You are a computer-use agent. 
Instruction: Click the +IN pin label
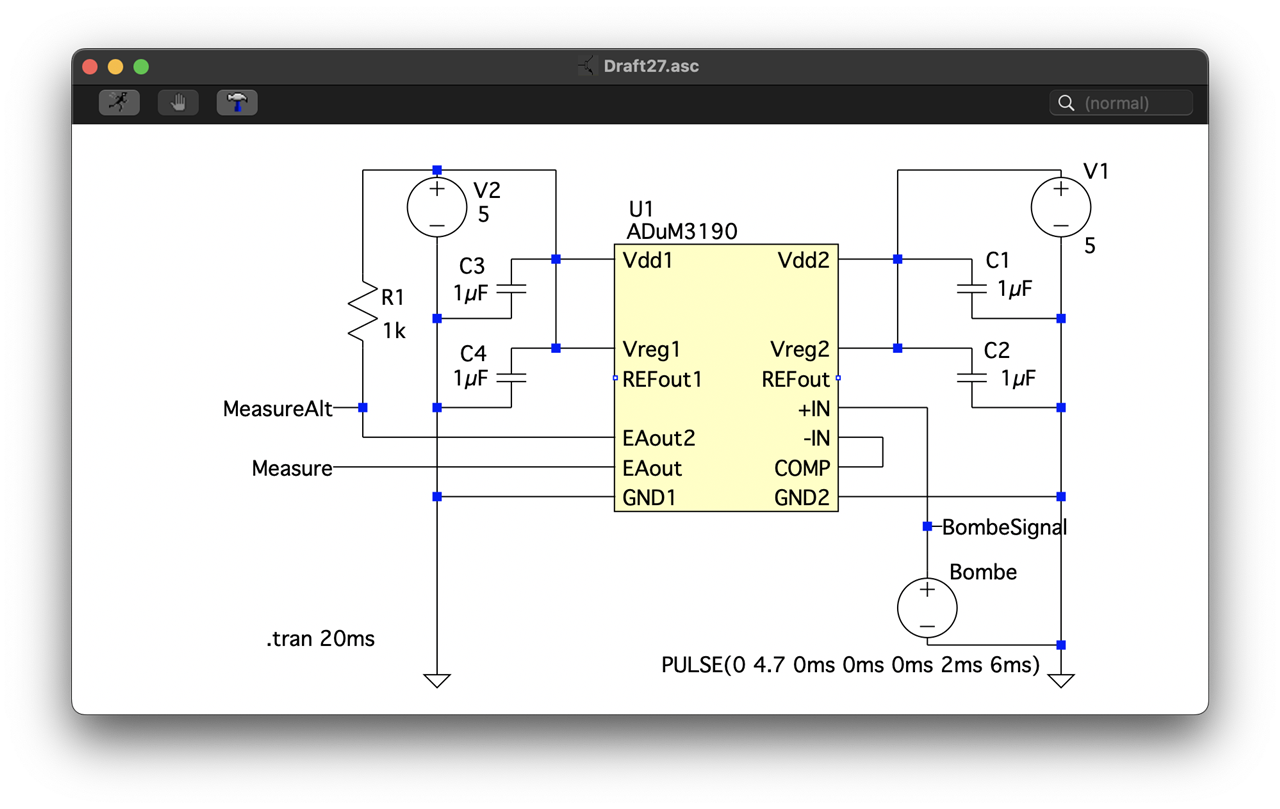pyautogui.click(x=814, y=409)
